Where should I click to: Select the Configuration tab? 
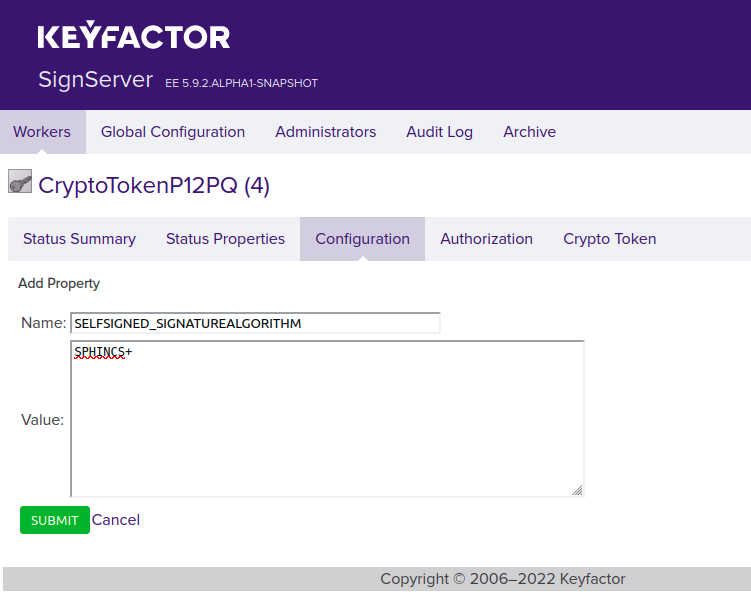tap(362, 239)
